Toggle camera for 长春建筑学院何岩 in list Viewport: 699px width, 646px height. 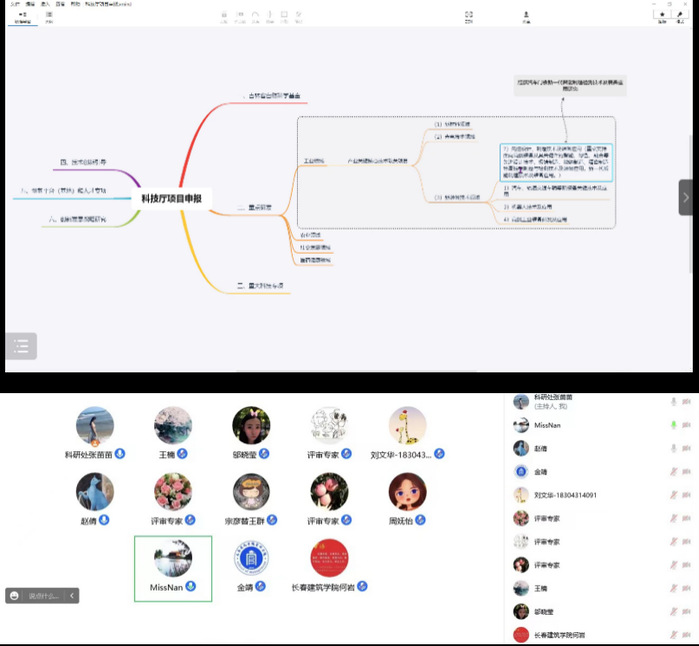(689, 634)
